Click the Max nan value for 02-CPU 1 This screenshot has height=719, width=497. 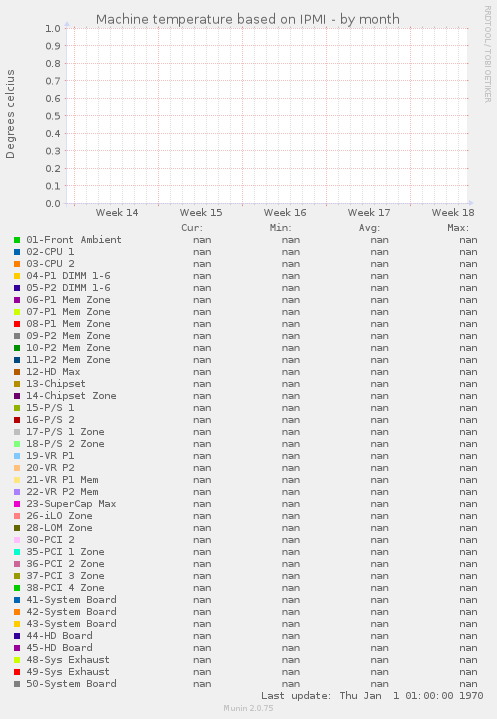point(468,252)
